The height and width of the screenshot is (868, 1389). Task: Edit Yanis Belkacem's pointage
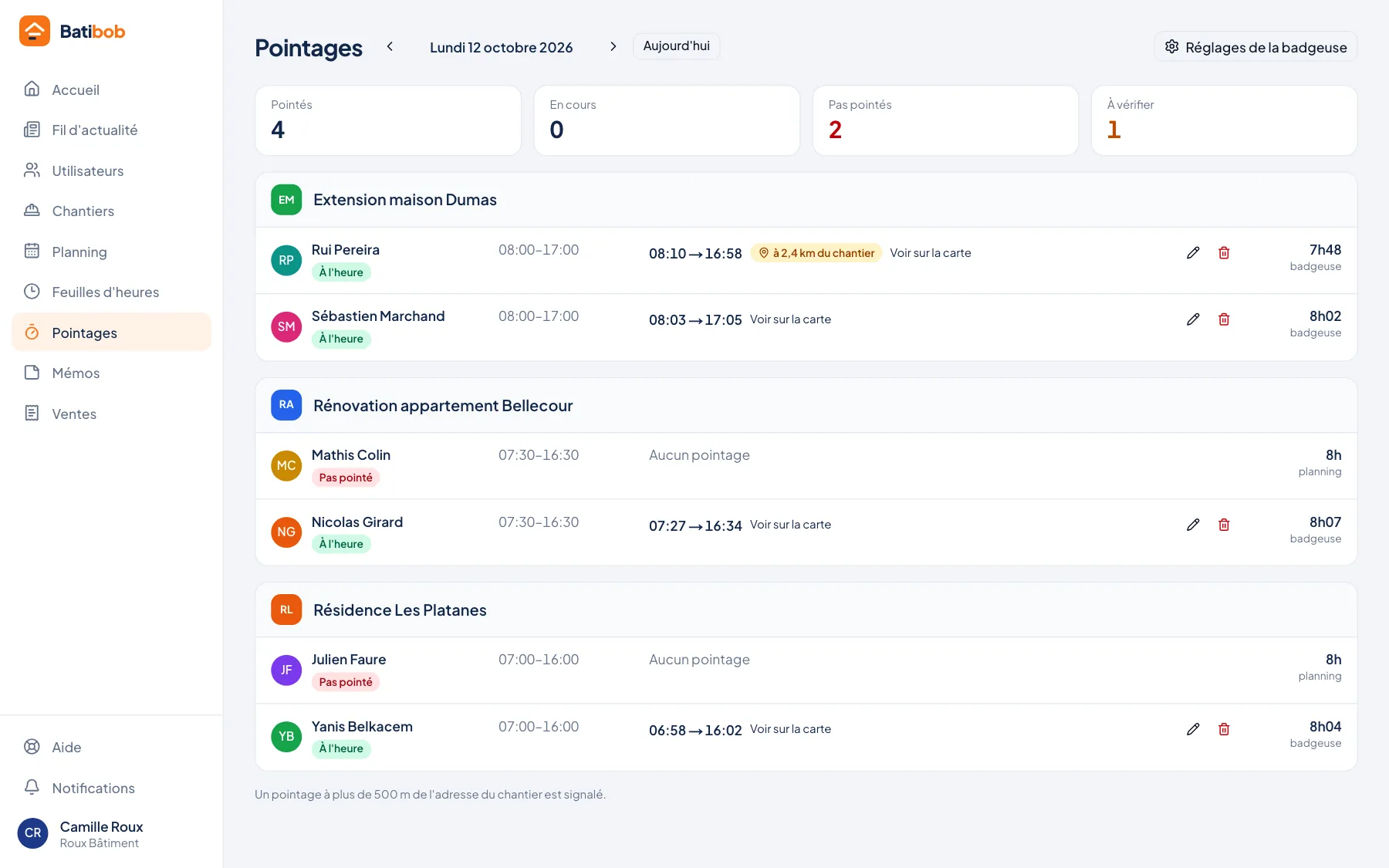point(1193,729)
